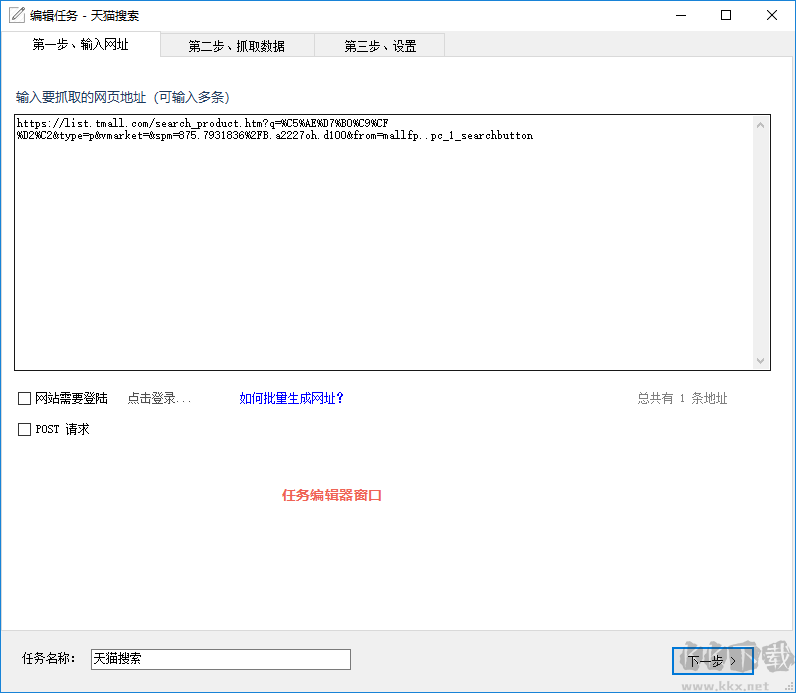Switch to the 第一步、输入网址 tab

pyautogui.click(x=80, y=45)
